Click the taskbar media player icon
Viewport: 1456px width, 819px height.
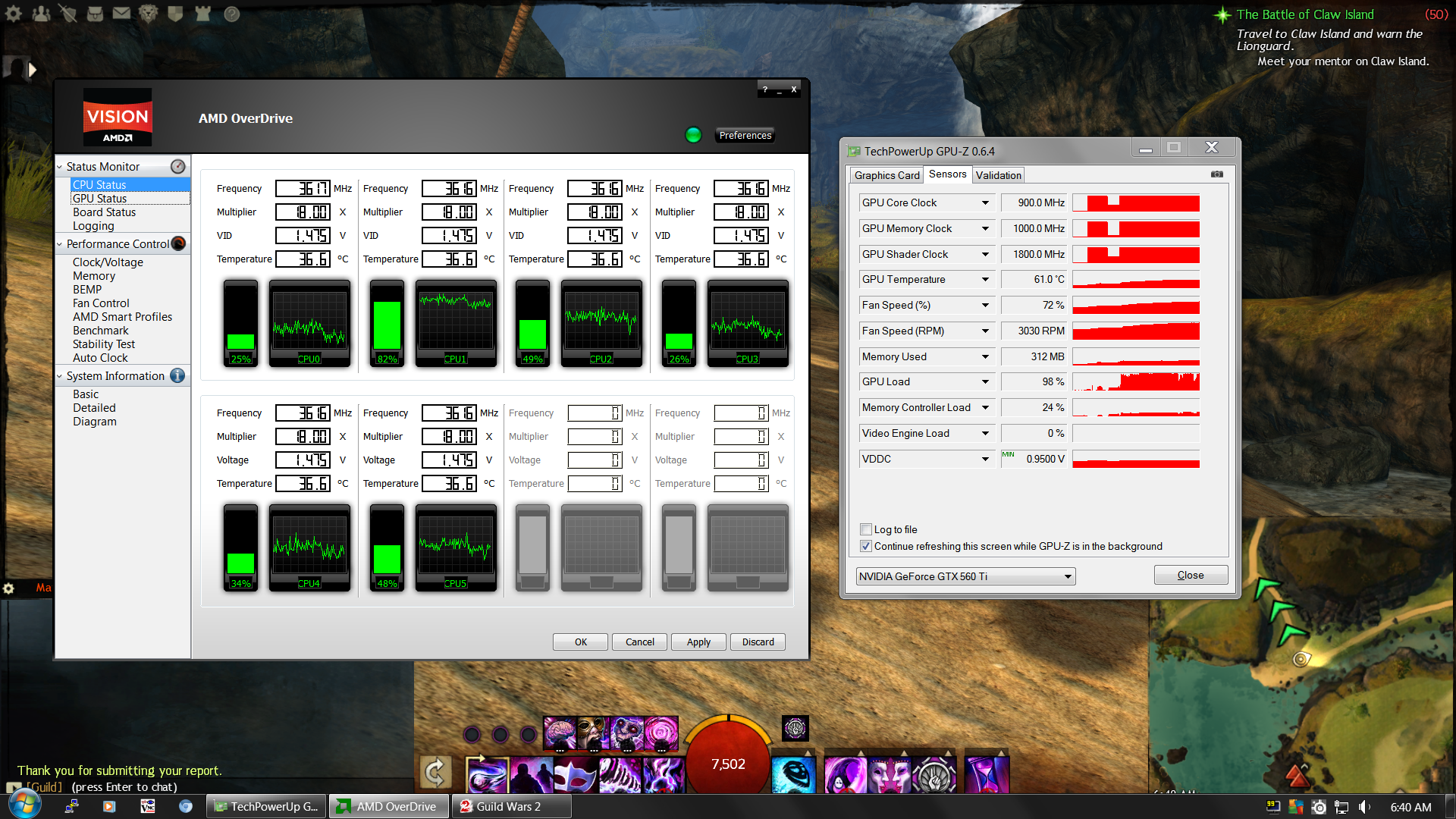pyautogui.click(x=109, y=807)
